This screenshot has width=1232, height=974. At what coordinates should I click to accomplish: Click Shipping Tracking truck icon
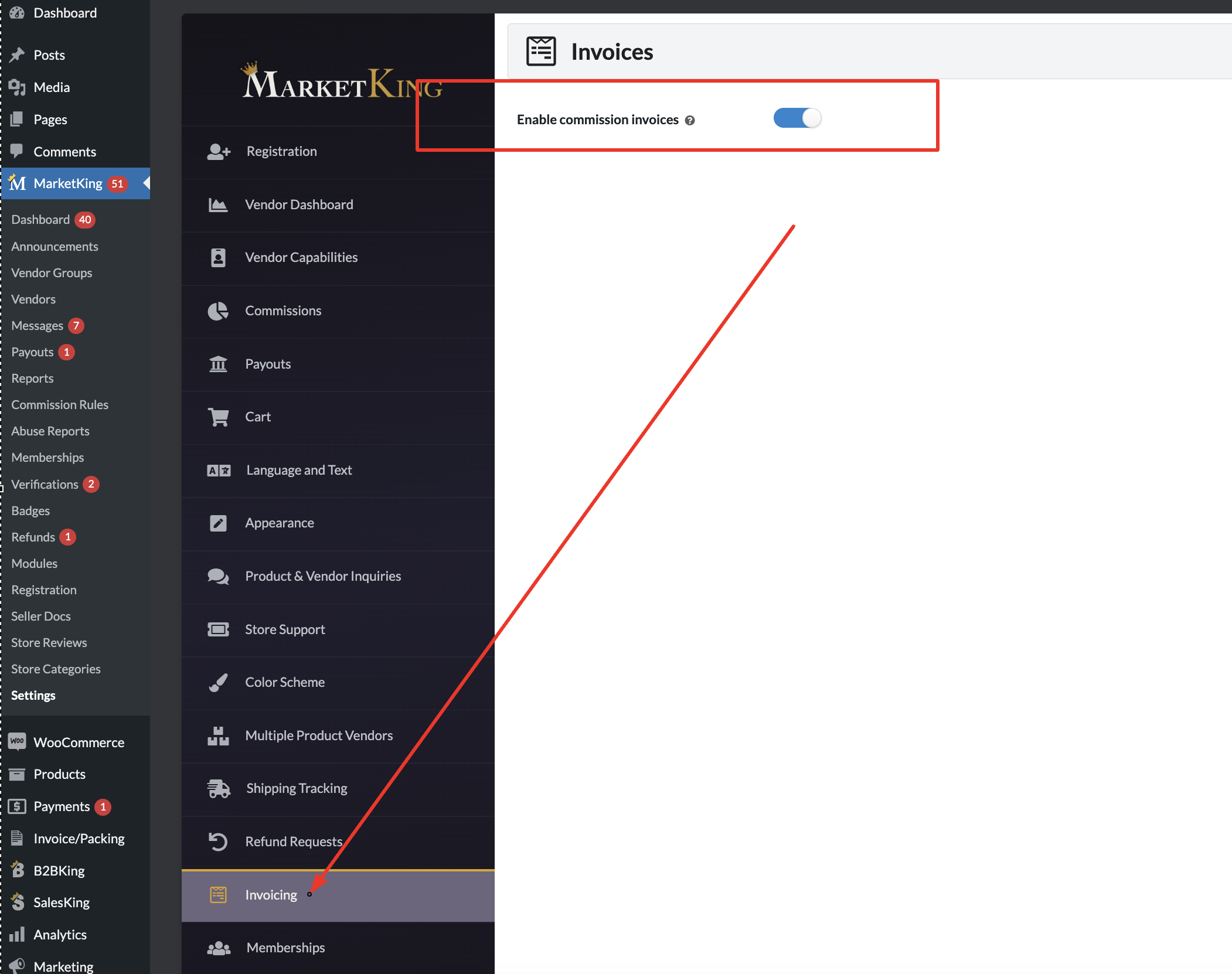(219, 789)
